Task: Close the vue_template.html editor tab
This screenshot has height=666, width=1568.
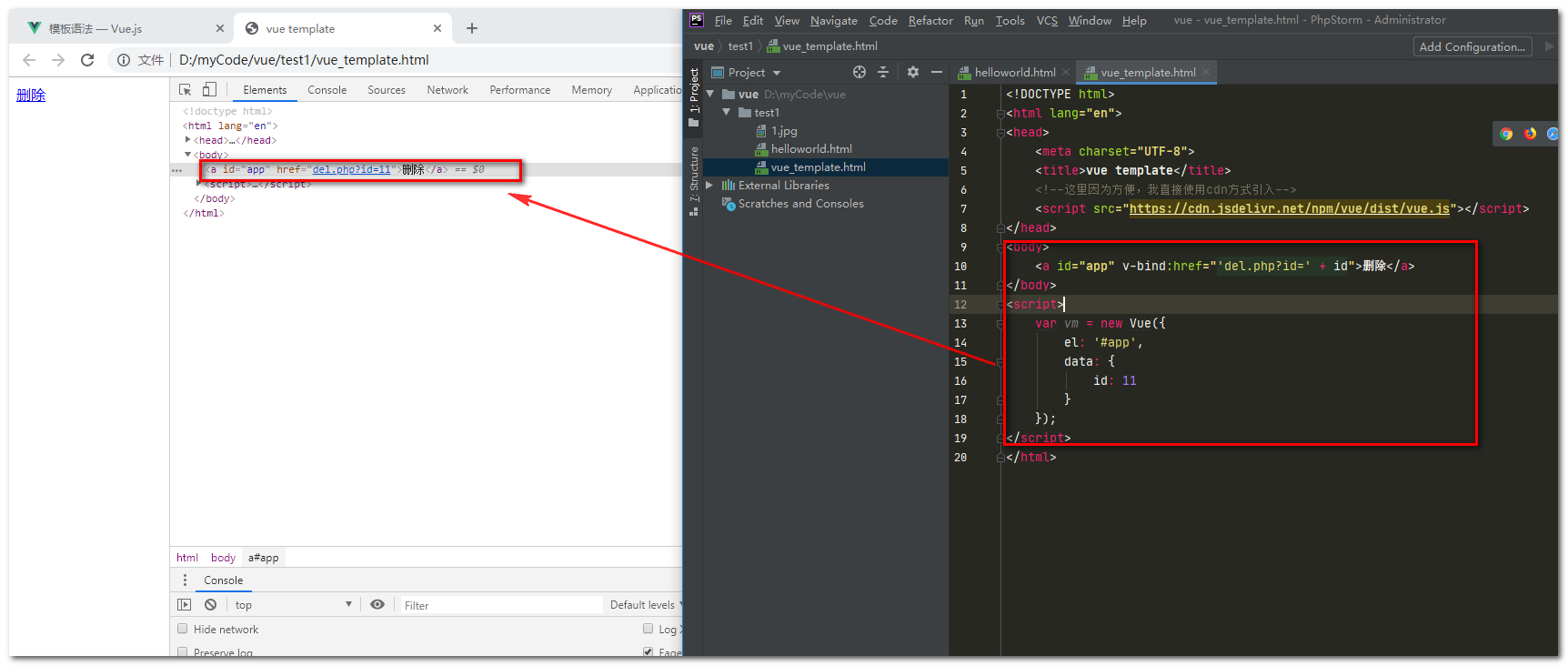Action: [x=1206, y=72]
